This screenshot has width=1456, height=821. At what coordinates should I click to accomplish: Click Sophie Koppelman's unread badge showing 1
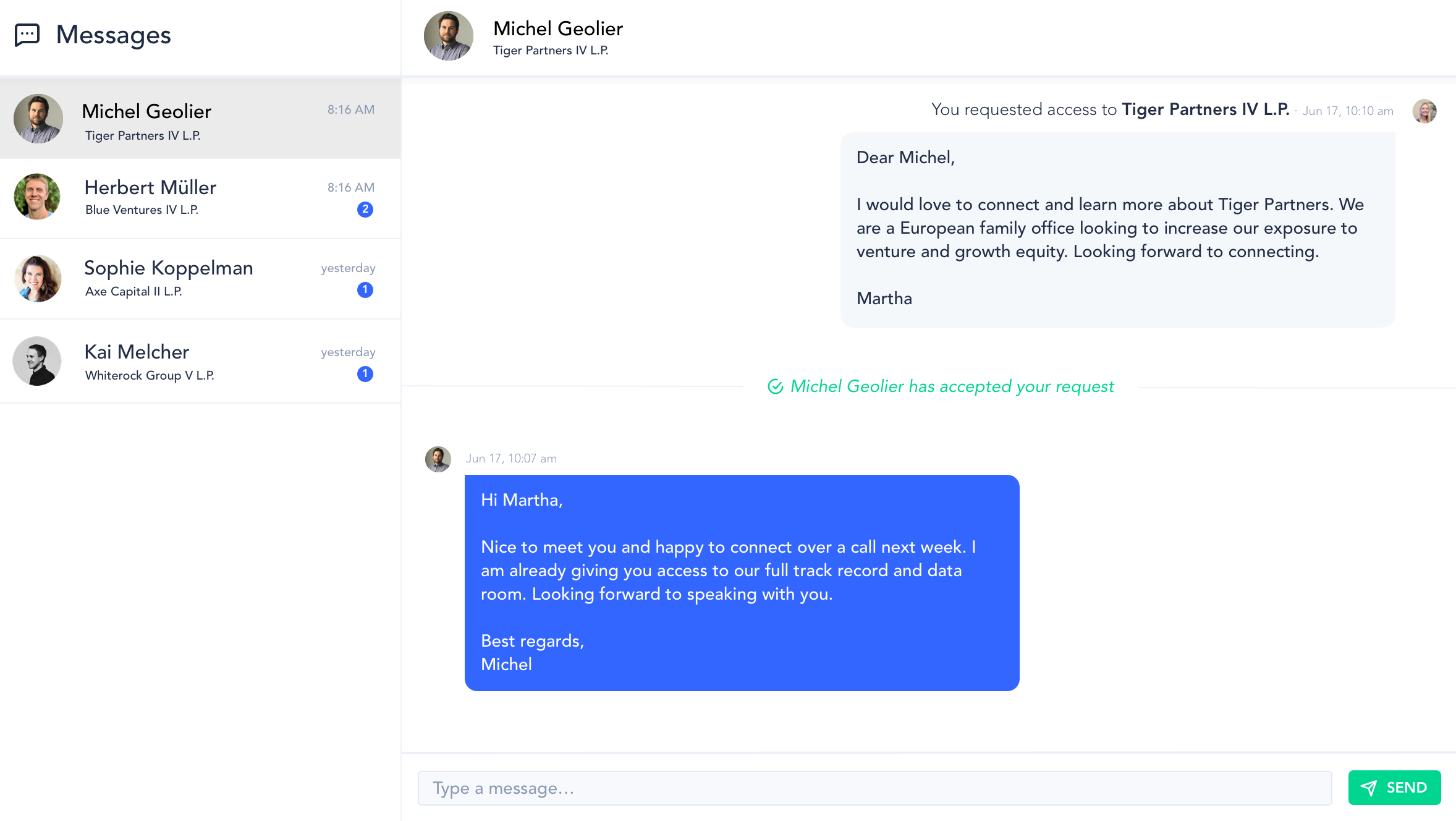click(x=365, y=290)
